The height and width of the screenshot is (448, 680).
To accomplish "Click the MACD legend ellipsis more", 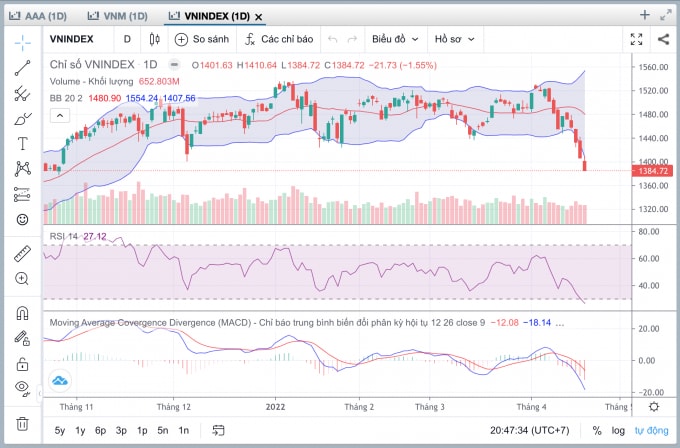I will [x=560, y=323].
